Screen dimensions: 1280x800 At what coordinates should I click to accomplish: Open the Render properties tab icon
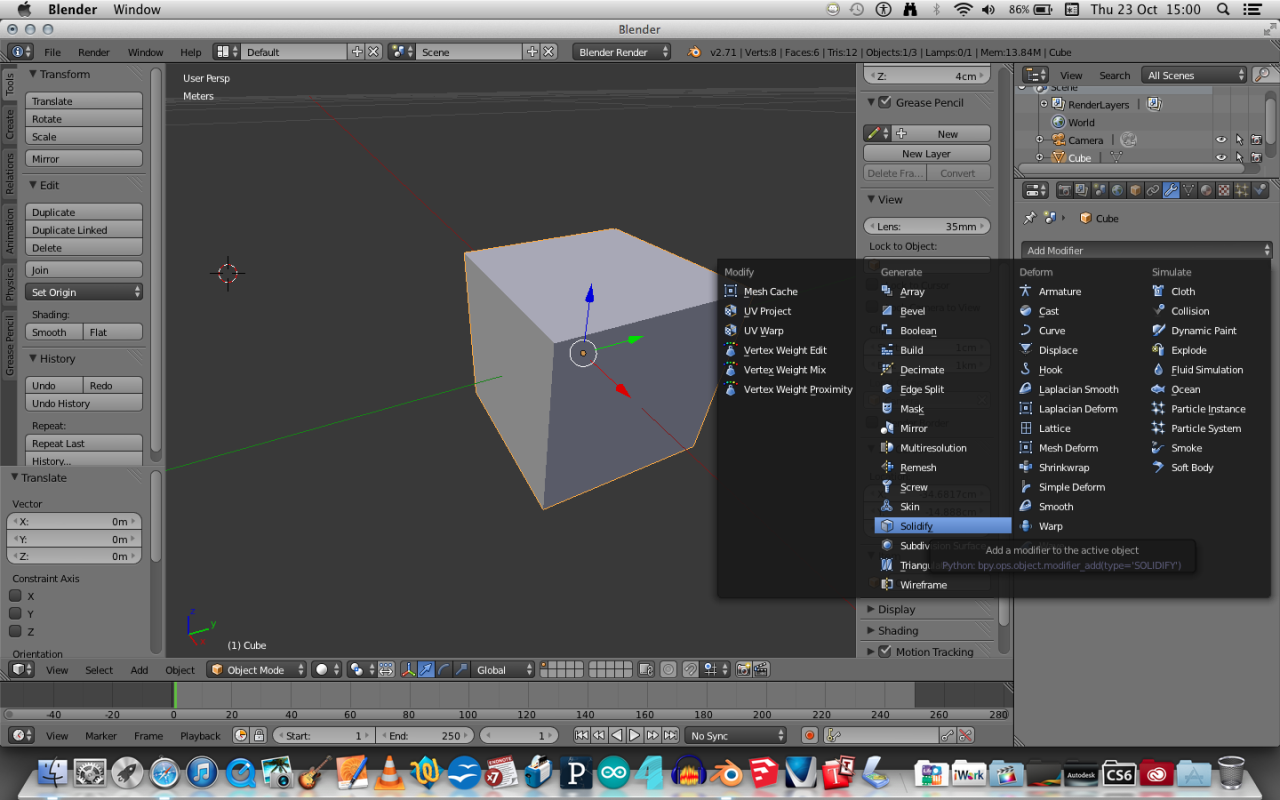1065,189
